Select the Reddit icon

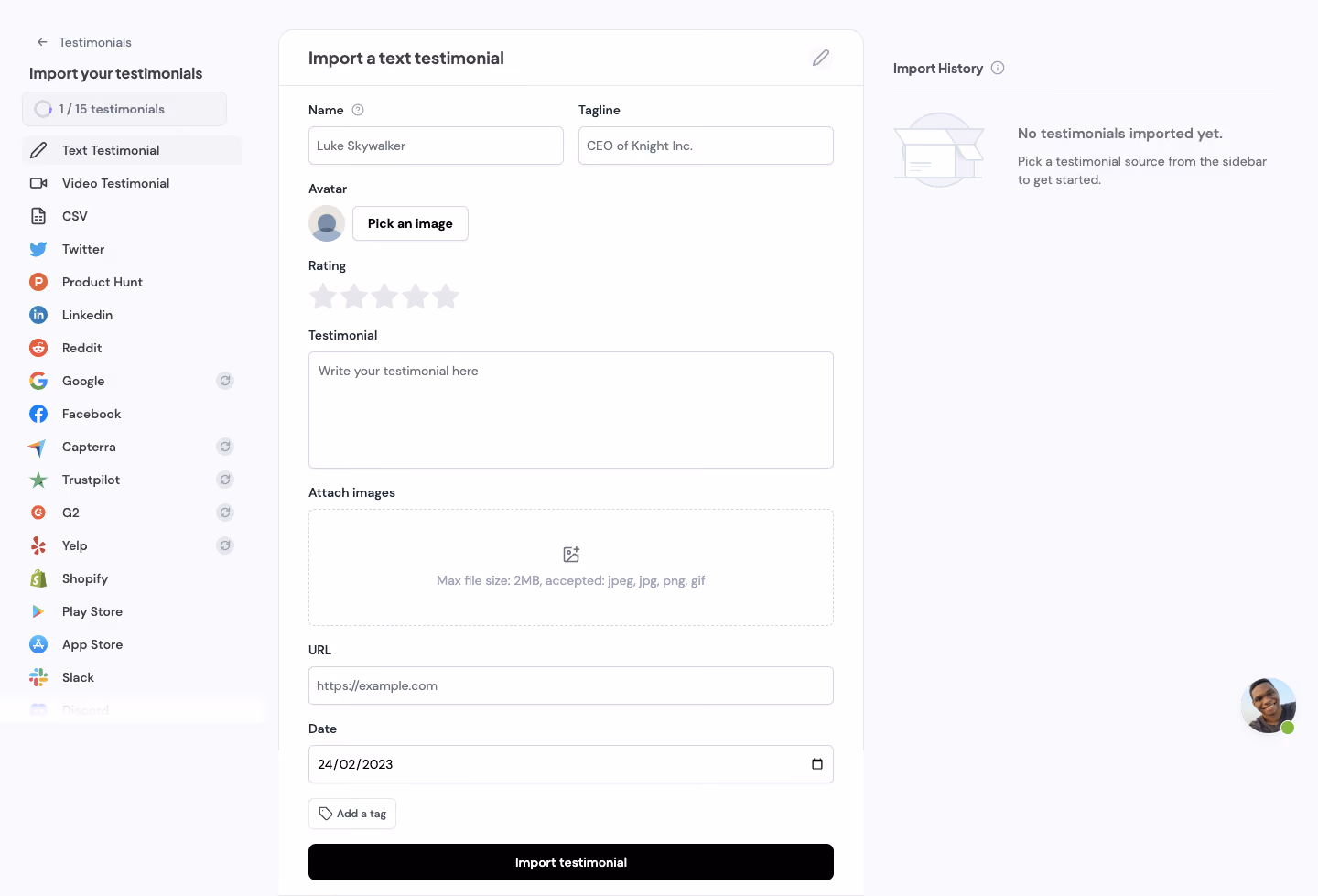(38, 348)
